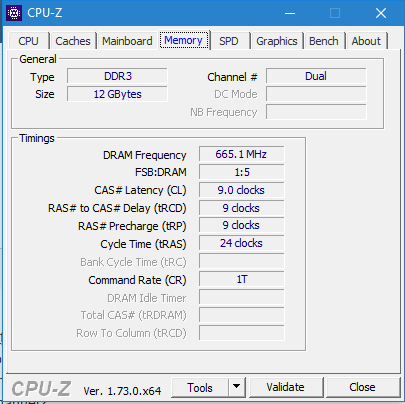405x404 pixels.
Task: Click the empty NB Frequency field
Action: point(316,112)
